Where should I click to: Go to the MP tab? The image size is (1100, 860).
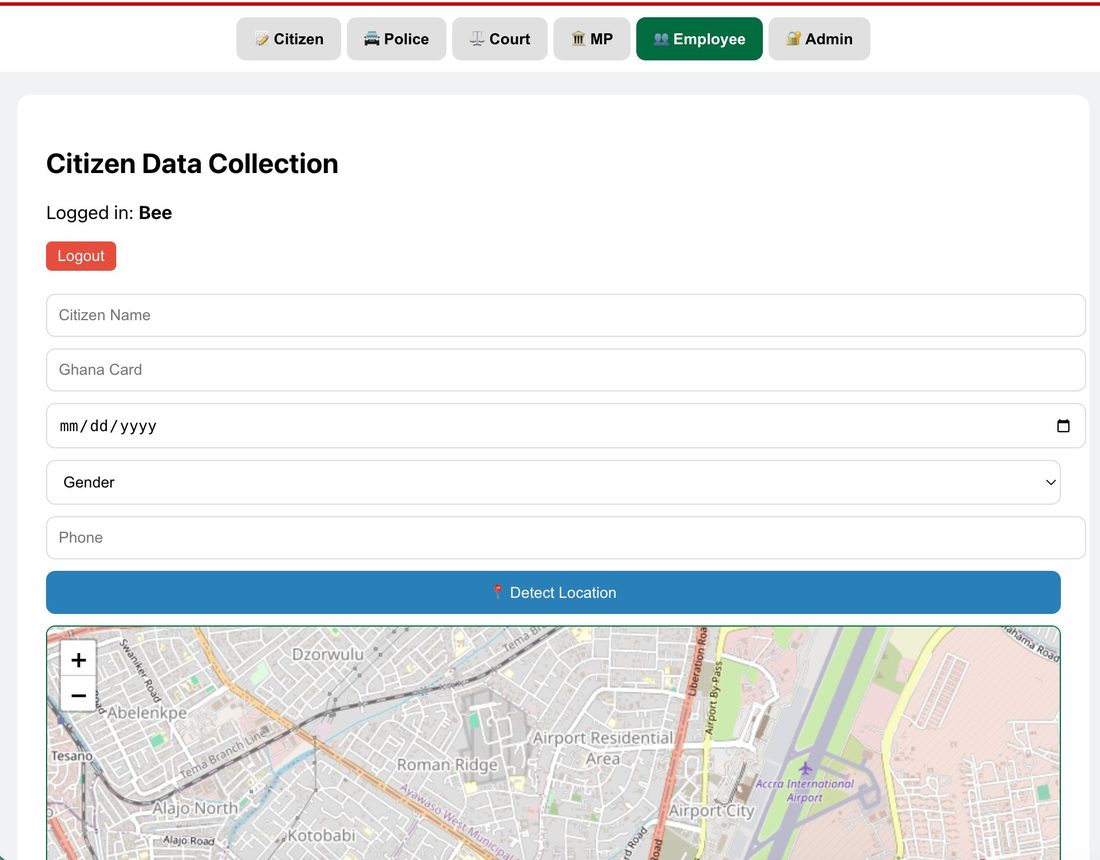coord(591,39)
